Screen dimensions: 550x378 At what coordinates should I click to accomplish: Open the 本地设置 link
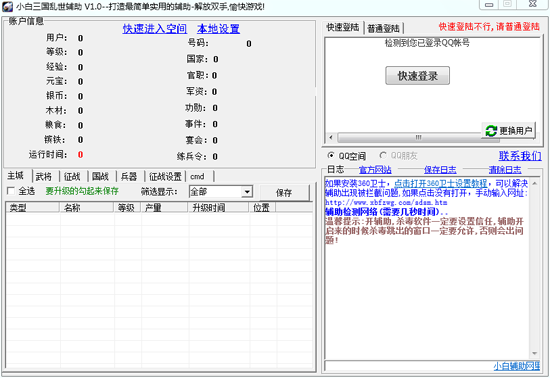(x=218, y=29)
